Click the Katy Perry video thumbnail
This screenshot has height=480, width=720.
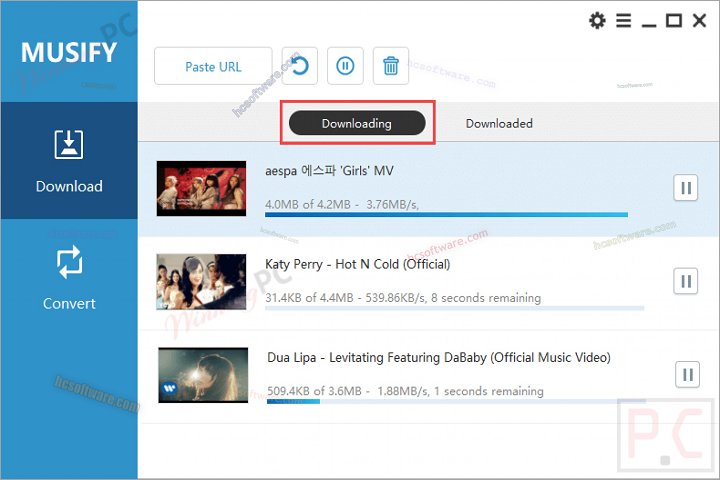201,282
